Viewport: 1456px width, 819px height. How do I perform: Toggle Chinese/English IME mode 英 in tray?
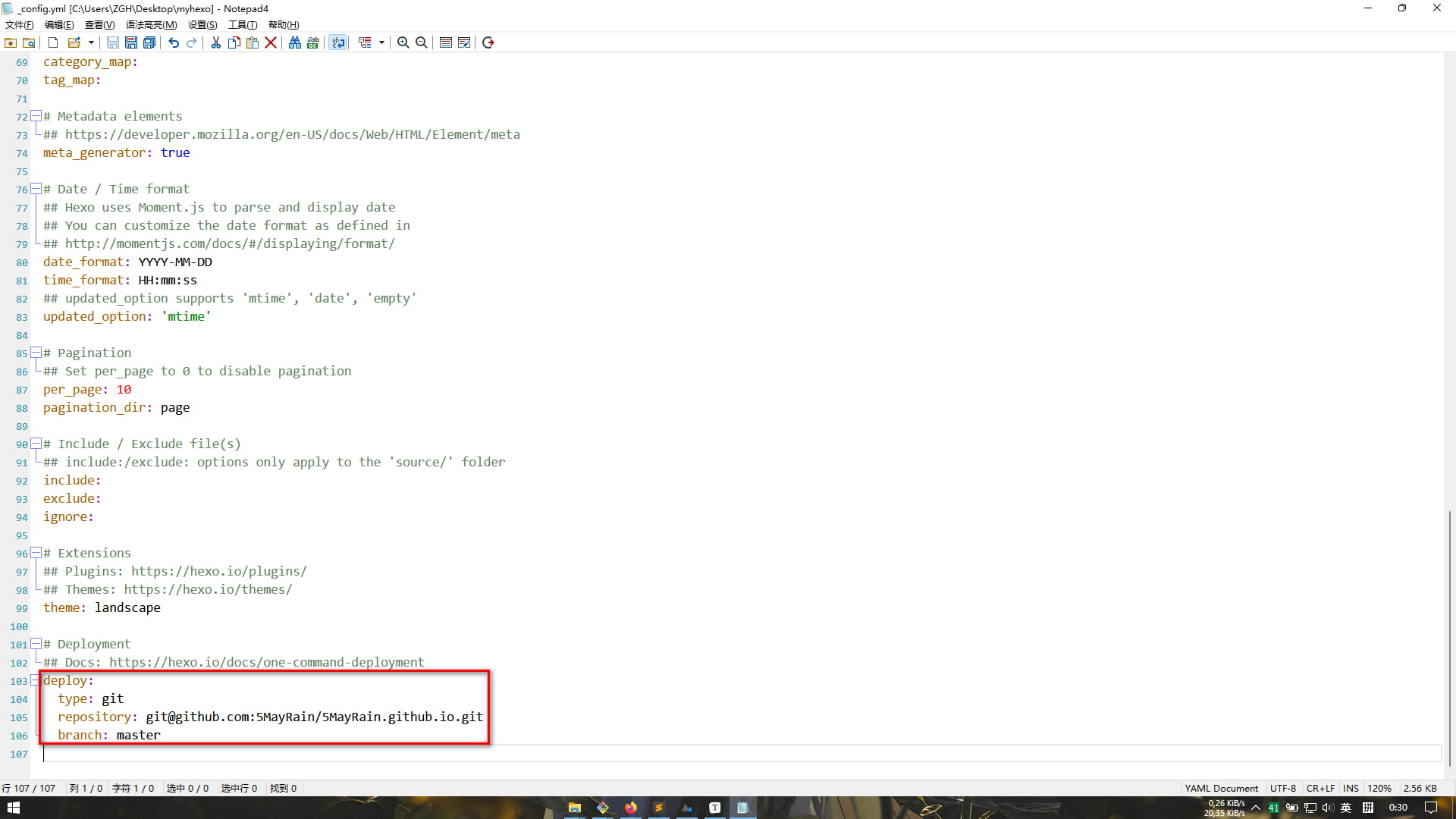(x=1346, y=808)
